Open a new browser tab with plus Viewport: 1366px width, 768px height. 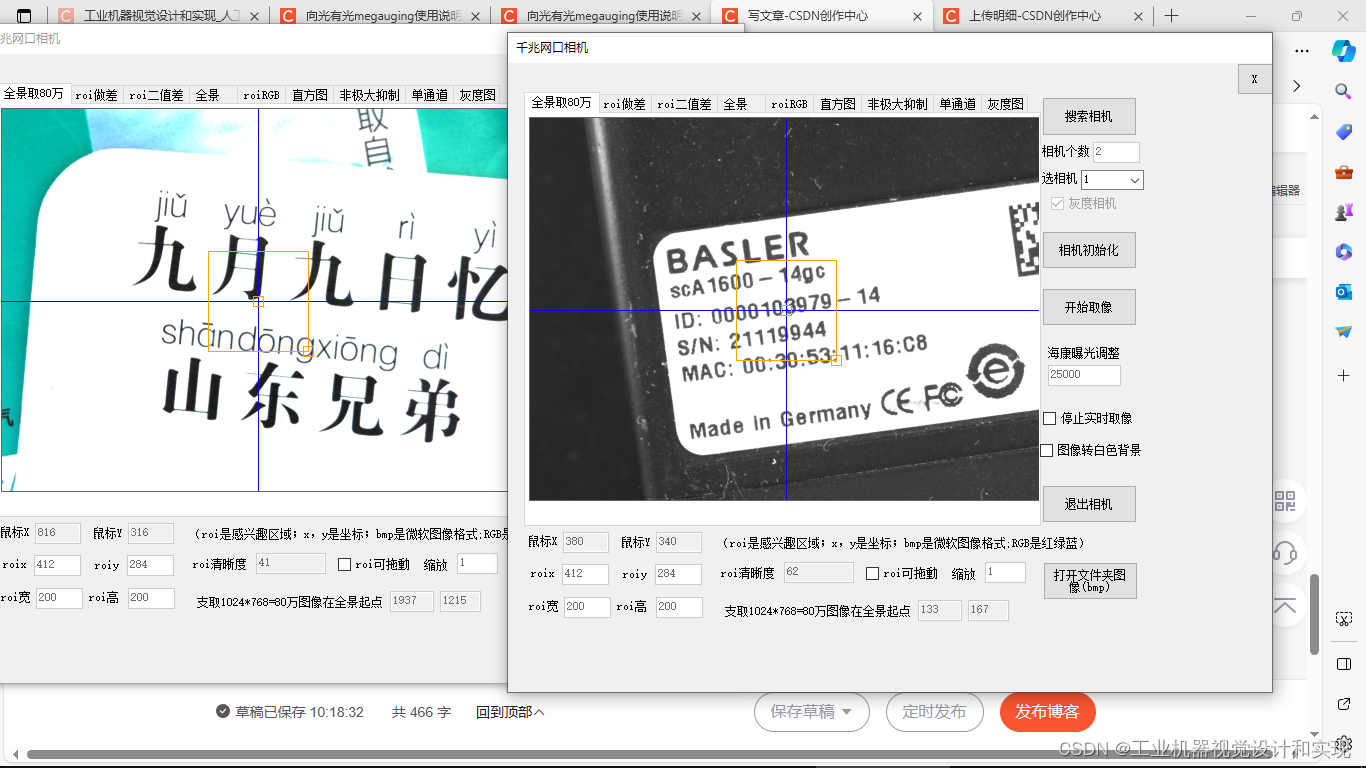pos(1172,16)
